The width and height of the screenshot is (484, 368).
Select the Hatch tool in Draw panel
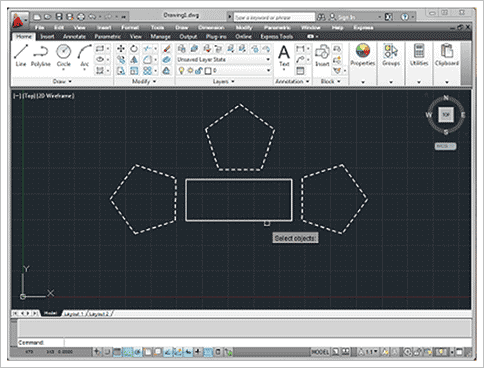click(100, 70)
